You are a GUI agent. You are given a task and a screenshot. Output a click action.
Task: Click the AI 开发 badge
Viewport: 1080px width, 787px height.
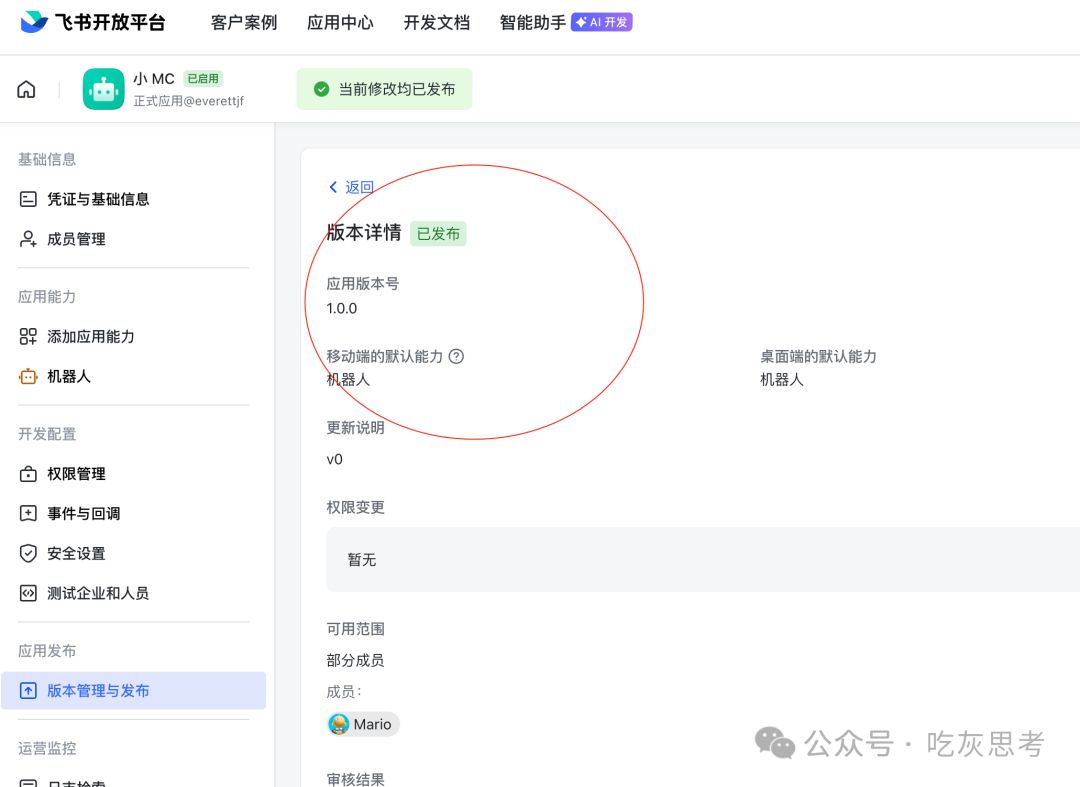602,22
